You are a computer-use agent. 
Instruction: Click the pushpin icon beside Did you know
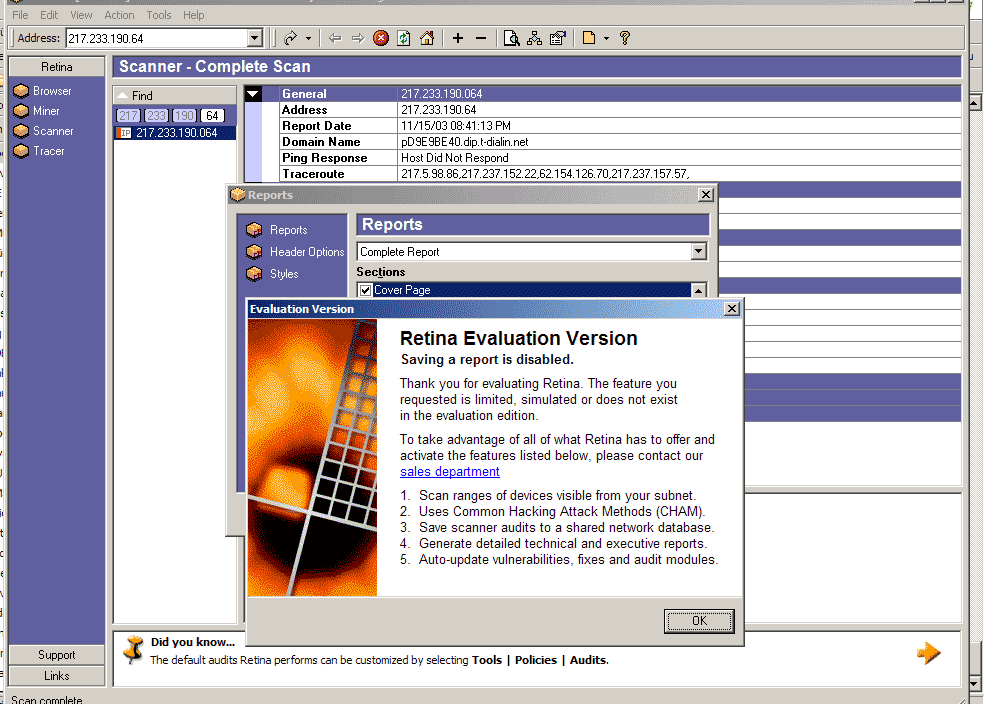coord(133,650)
